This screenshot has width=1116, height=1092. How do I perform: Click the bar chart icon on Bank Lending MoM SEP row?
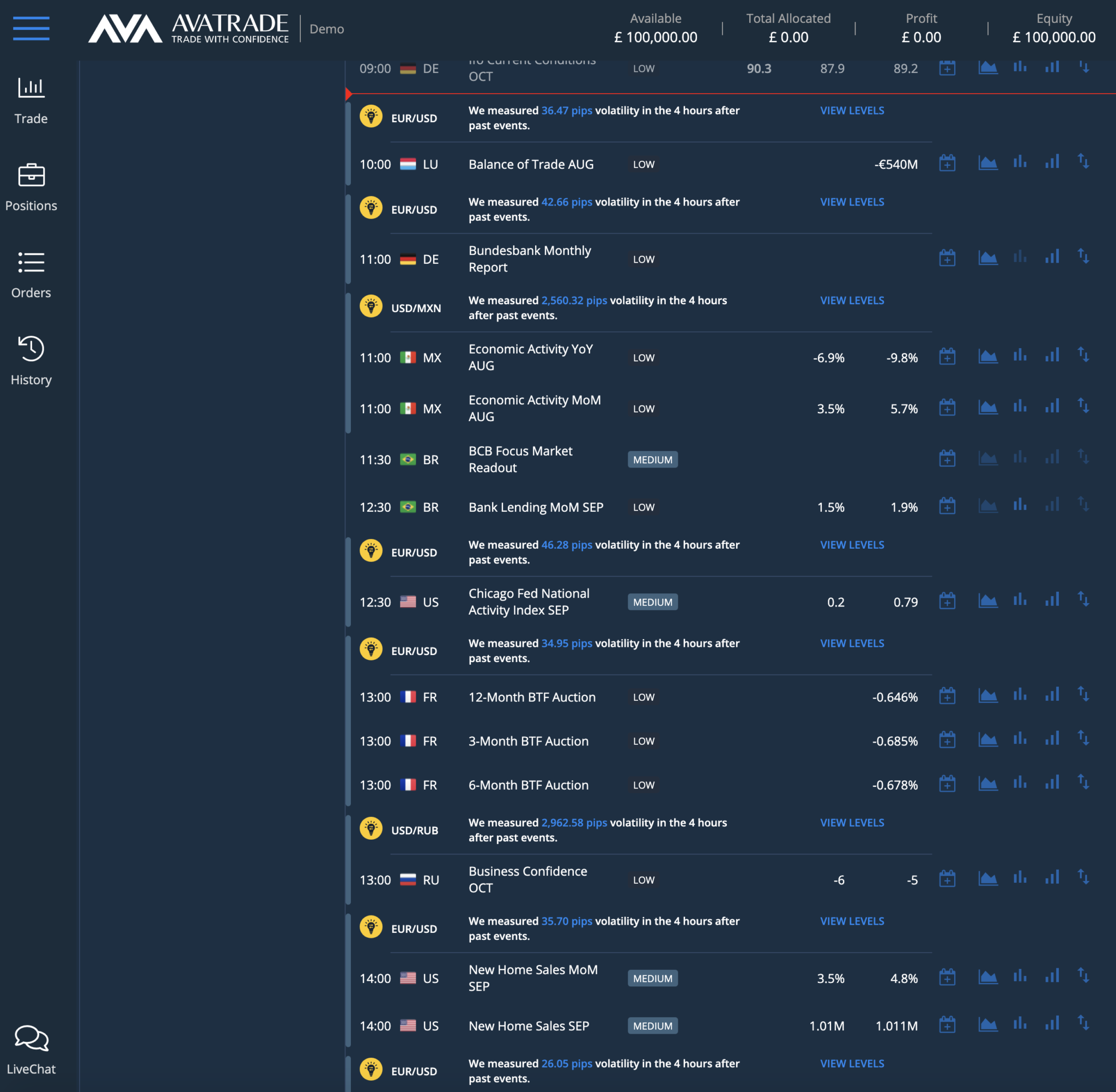1020,505
